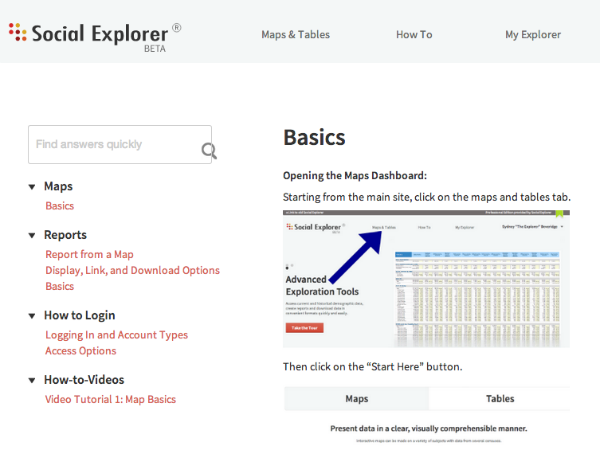
Task: Click the 'Then click on the Start Here button' text
Action: [373, 367]
